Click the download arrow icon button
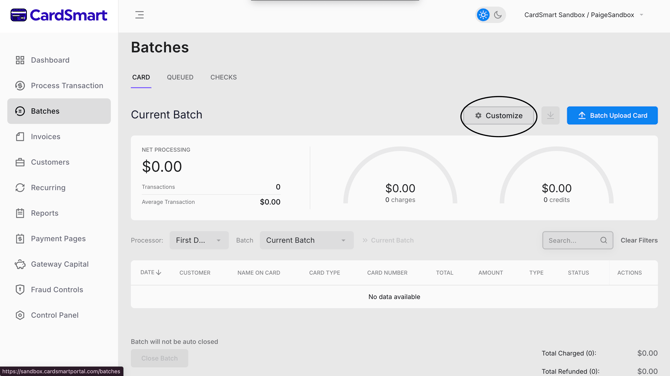The width and height of the screenshot is (670, 376). (550, 116)
